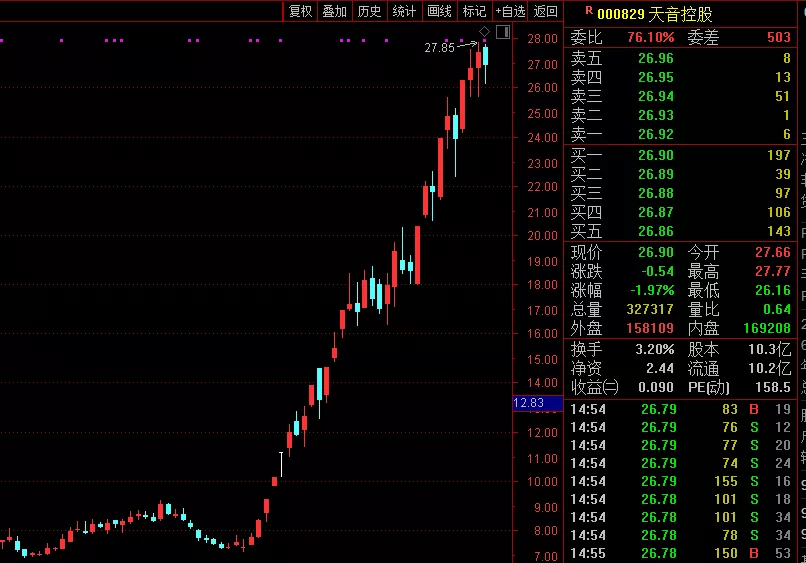Click the 27.85 high price label on chart
806x563 pixels.
coord(439,47)
